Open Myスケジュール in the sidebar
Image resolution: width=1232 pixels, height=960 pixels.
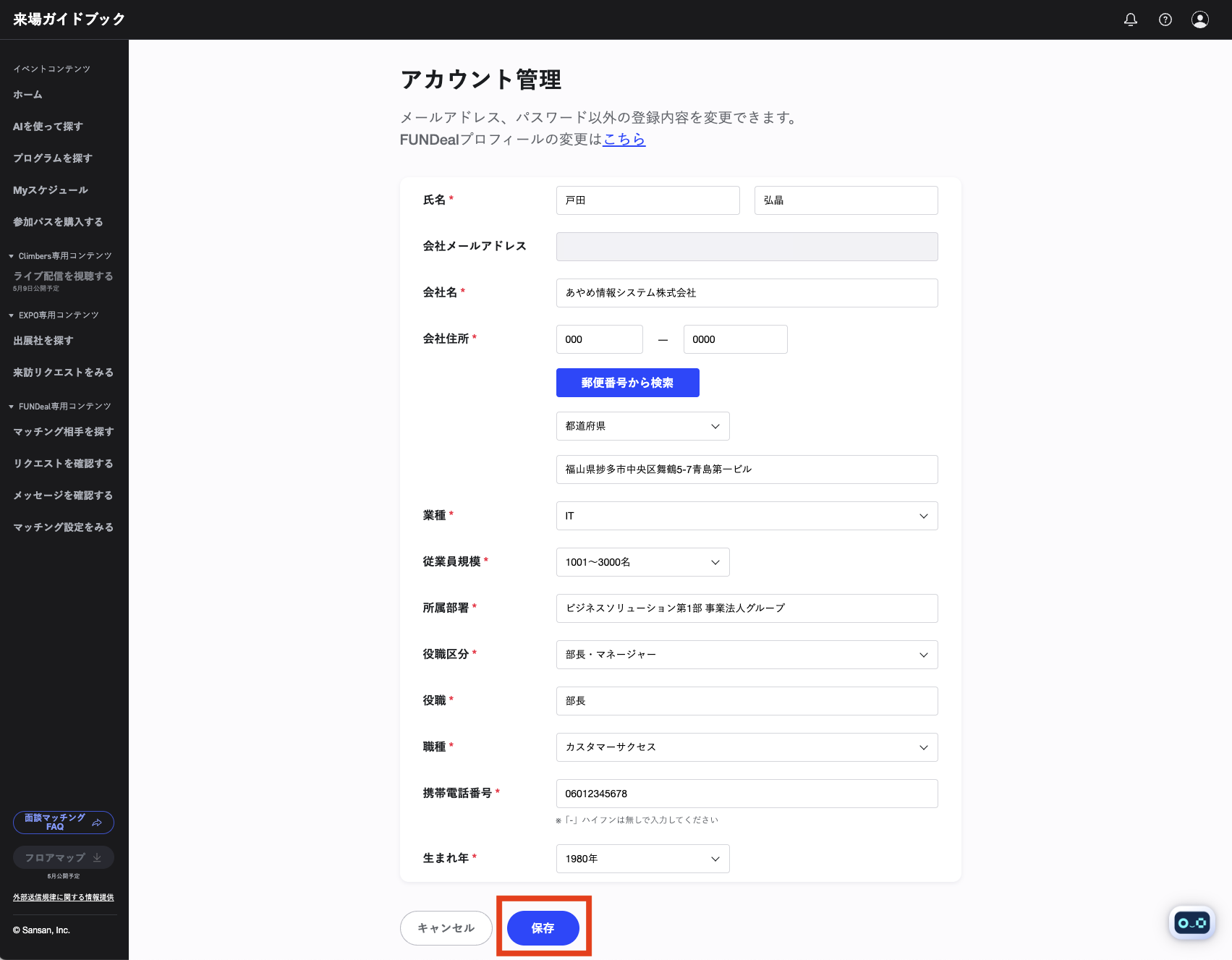(51, 190)
